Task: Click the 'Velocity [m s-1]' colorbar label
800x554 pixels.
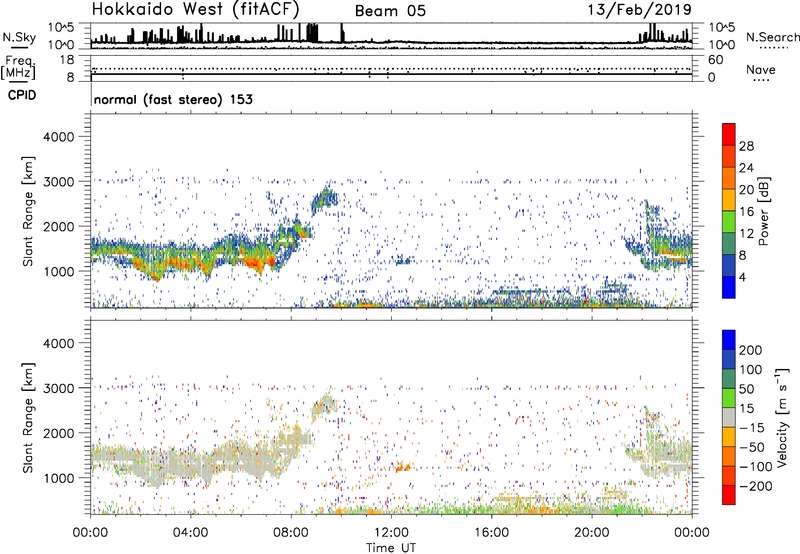Action: (x=782, y=417)
